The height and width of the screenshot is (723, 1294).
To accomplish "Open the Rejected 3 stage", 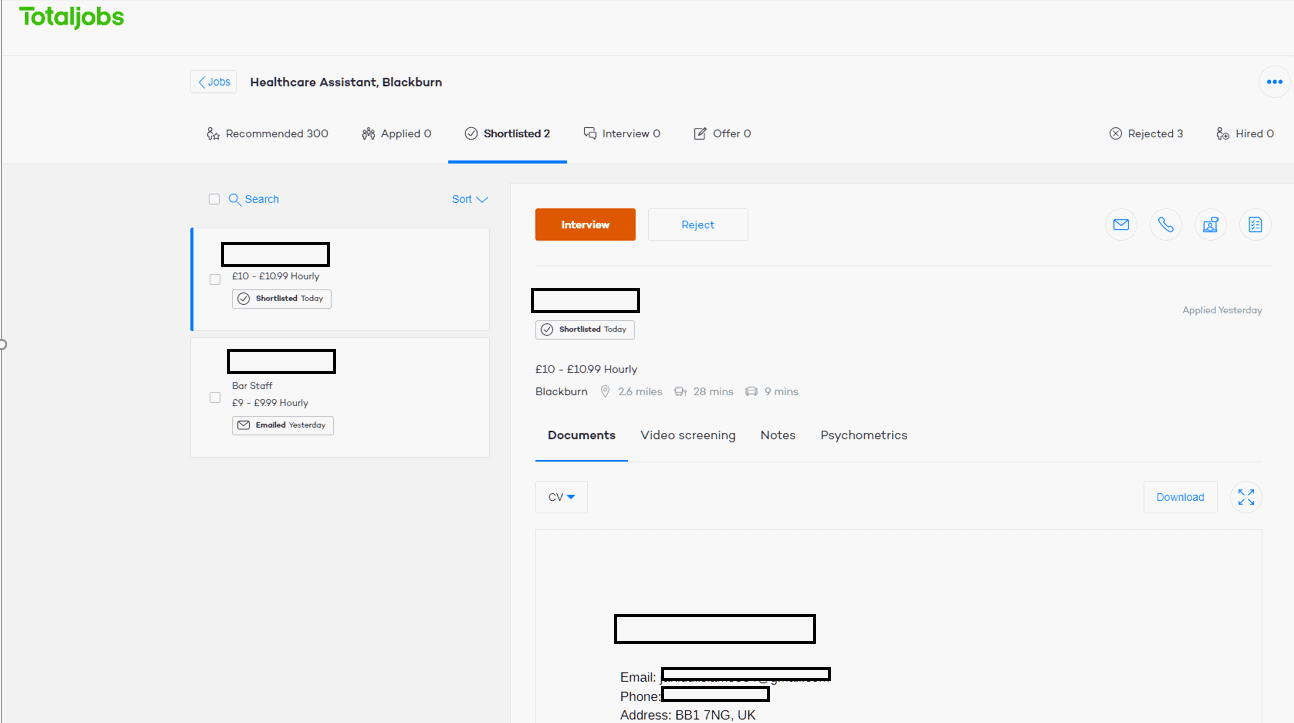I will coord(1146,133).
